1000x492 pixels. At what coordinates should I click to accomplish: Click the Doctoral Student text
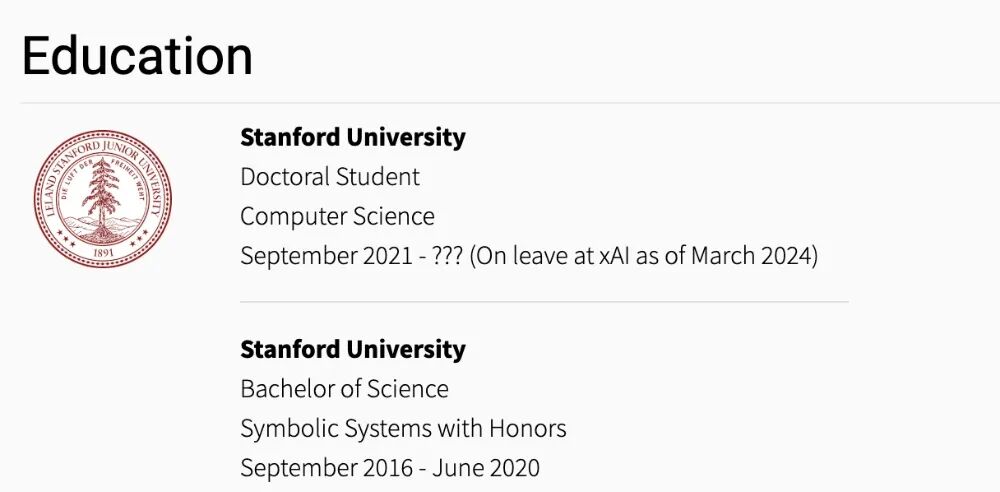[329, 177]
